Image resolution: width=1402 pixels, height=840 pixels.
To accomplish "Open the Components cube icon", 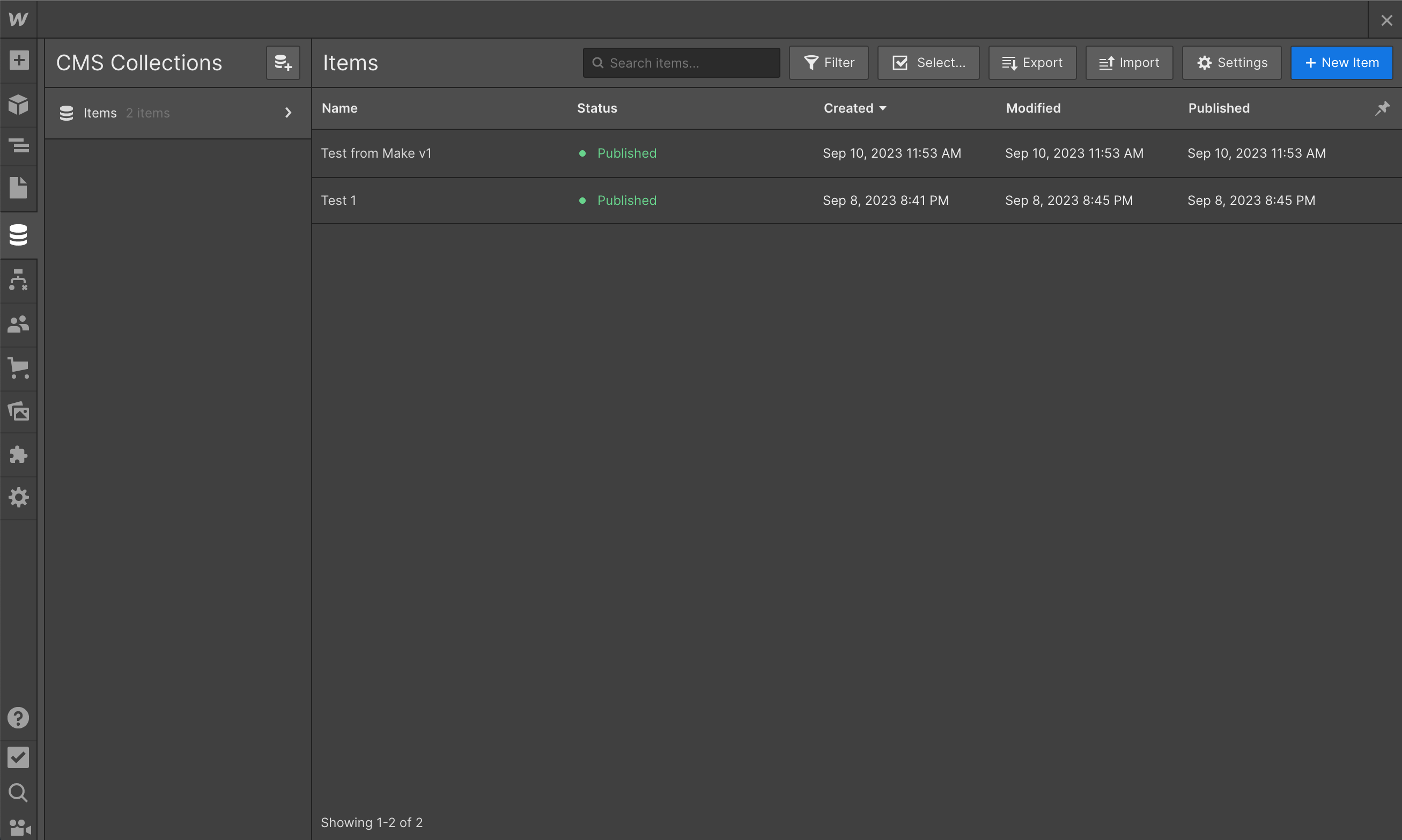I will click(x=19, y=104).
